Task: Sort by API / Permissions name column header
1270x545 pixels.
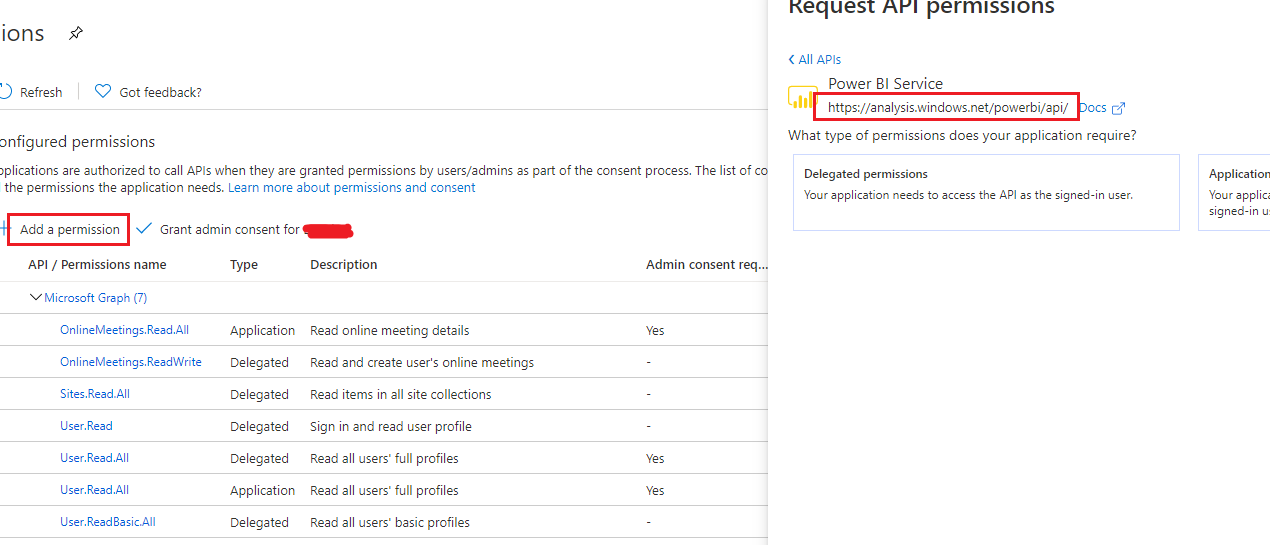Action: (97, 265)
